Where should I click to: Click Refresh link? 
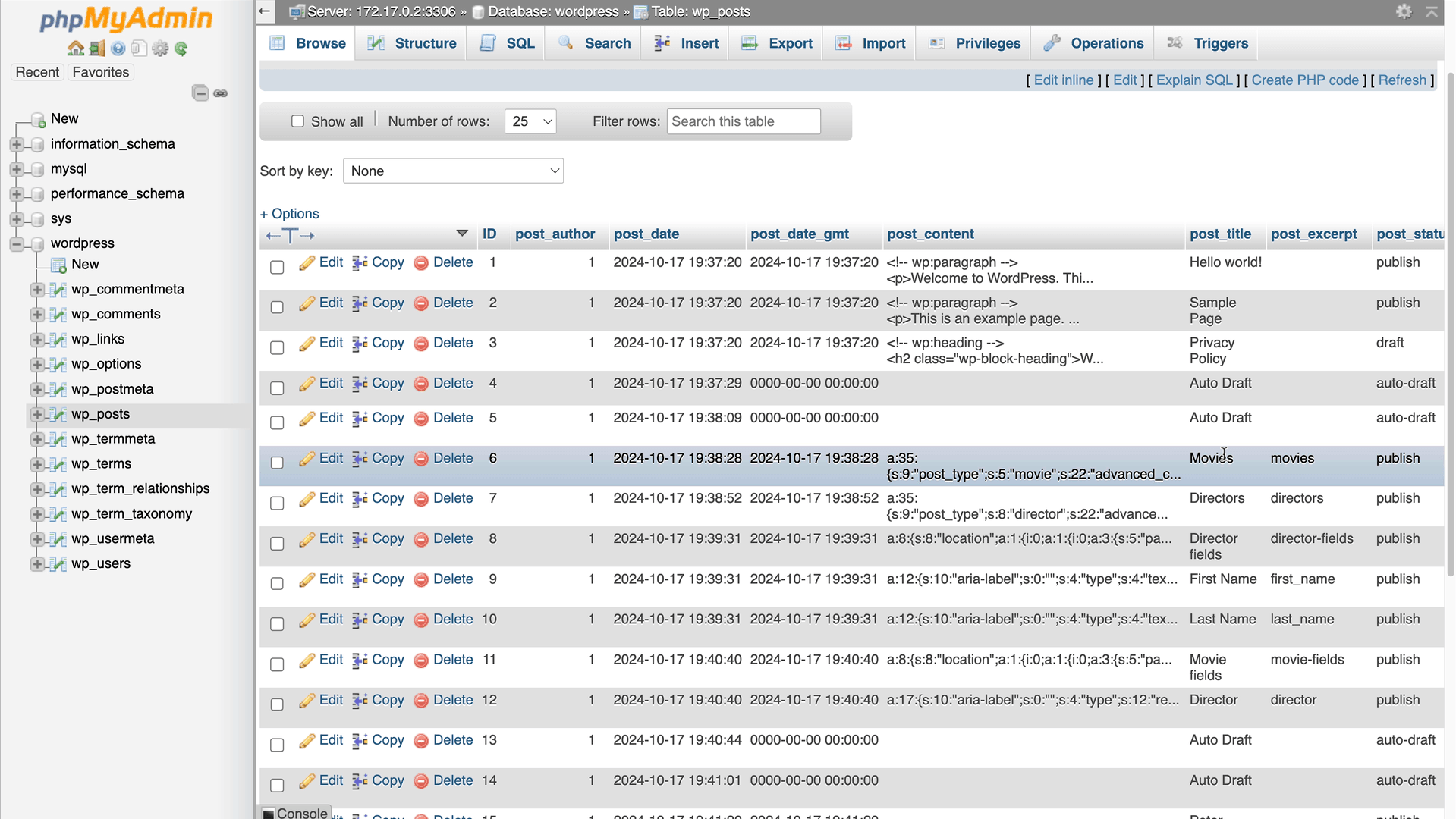click(1402, 80)
